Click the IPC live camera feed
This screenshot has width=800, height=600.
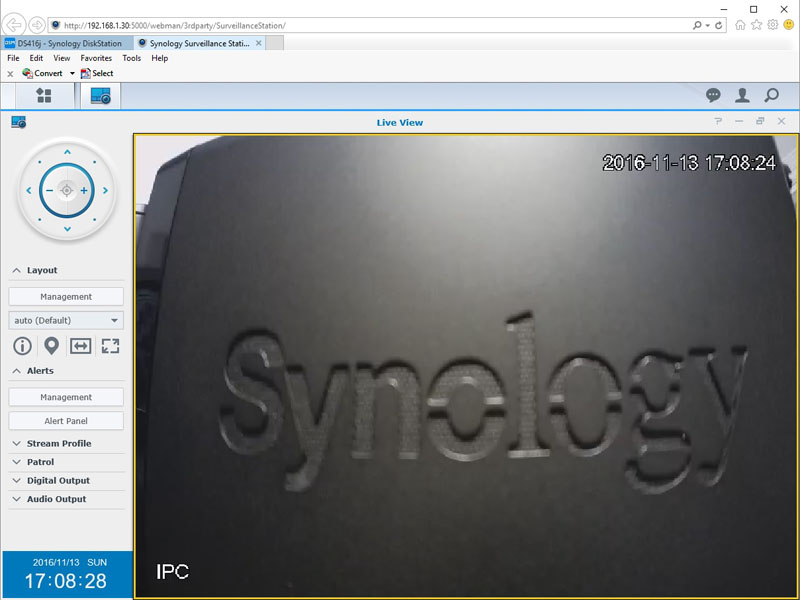point(466,366)
